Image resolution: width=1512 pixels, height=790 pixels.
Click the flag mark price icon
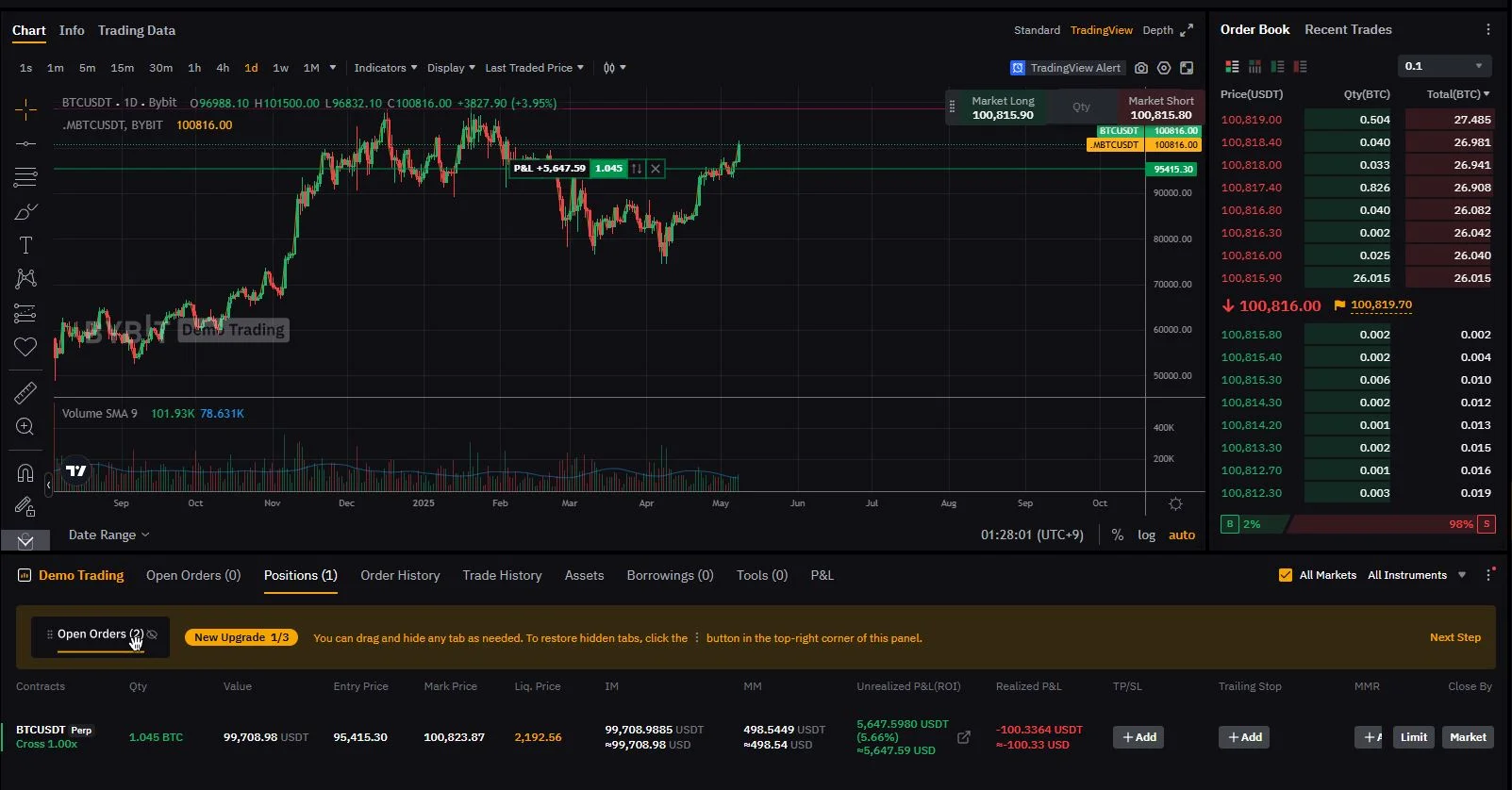click(x=1339, y=305)
